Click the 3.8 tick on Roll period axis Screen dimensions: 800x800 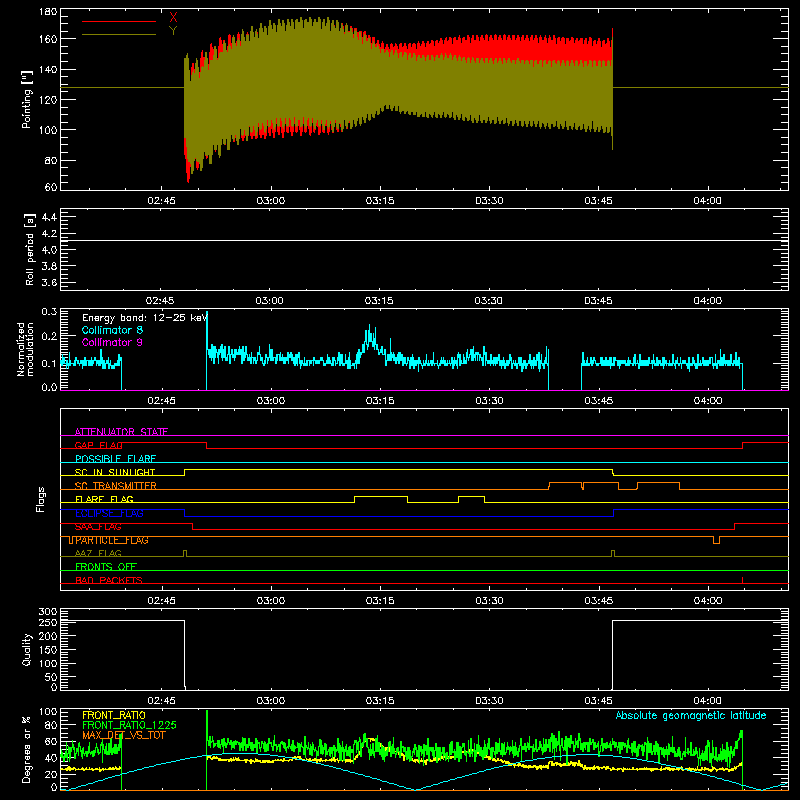tap(49, 266)
